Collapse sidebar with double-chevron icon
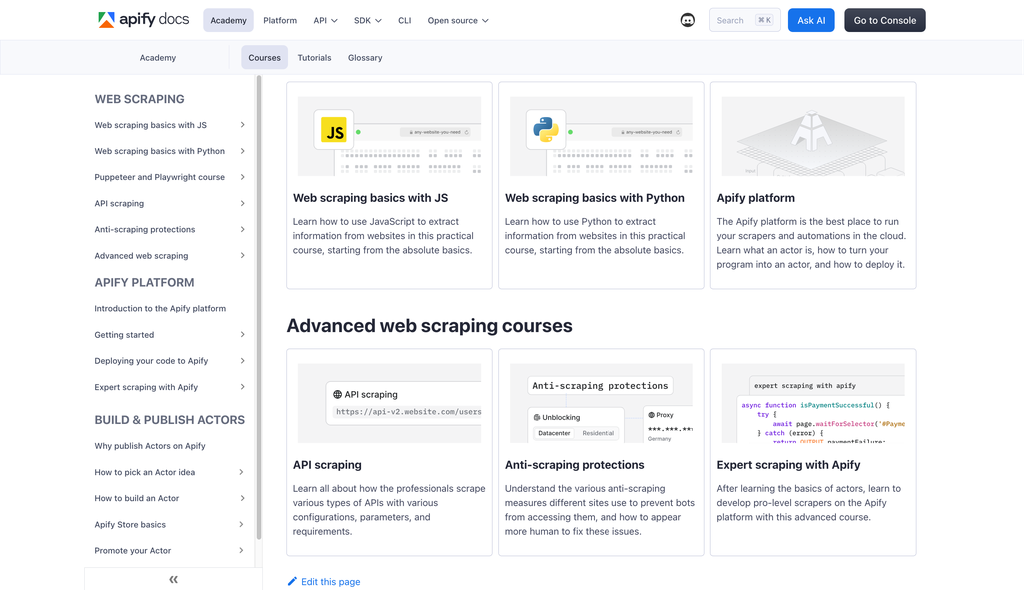 pyautogui.click(x=173, y=579)
